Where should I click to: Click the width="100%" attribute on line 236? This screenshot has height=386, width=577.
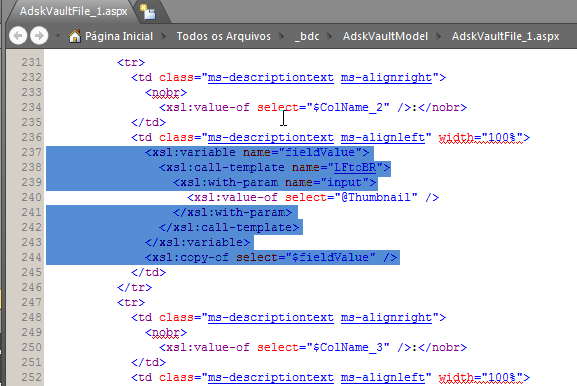tap(481, 137)
